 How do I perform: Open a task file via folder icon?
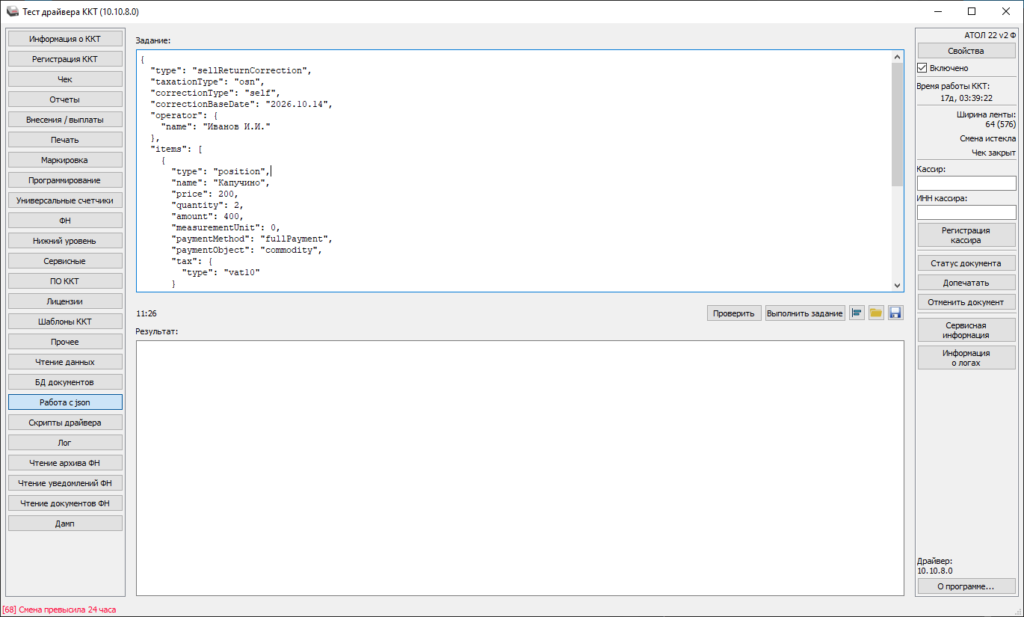click(876, 313)
